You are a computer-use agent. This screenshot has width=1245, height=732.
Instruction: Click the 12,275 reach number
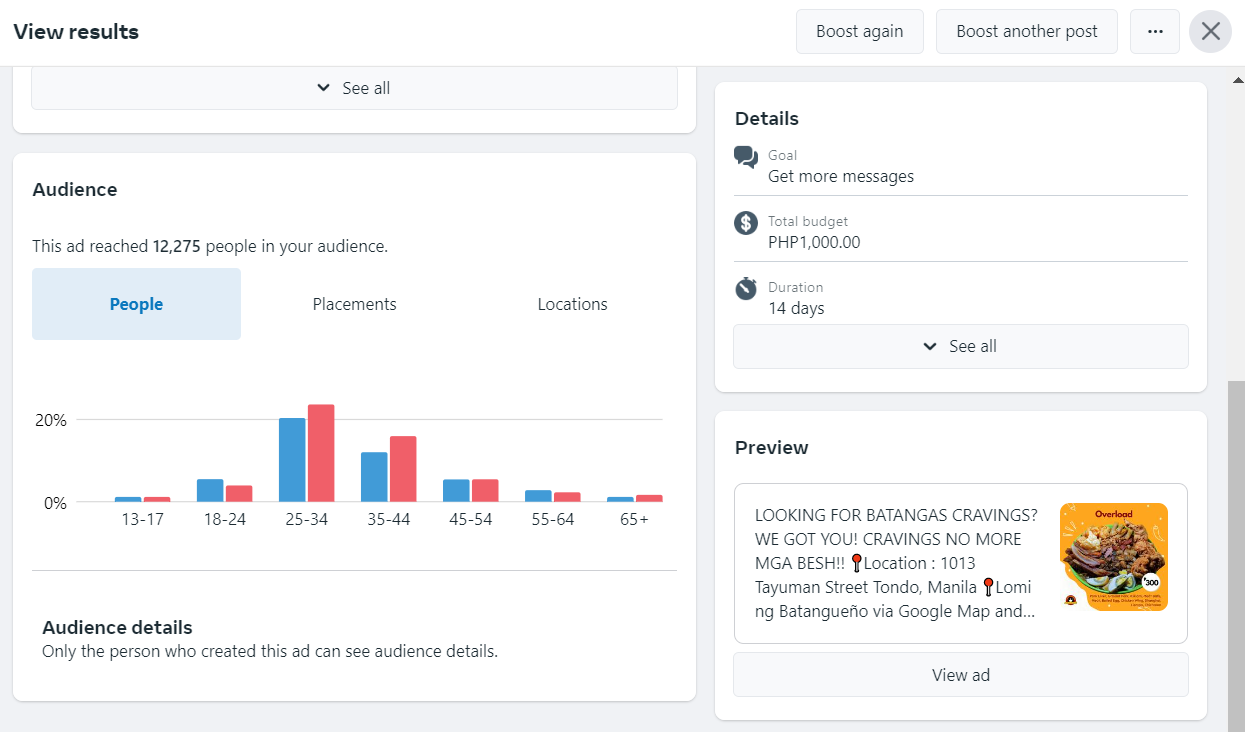(x=177, y=246)
